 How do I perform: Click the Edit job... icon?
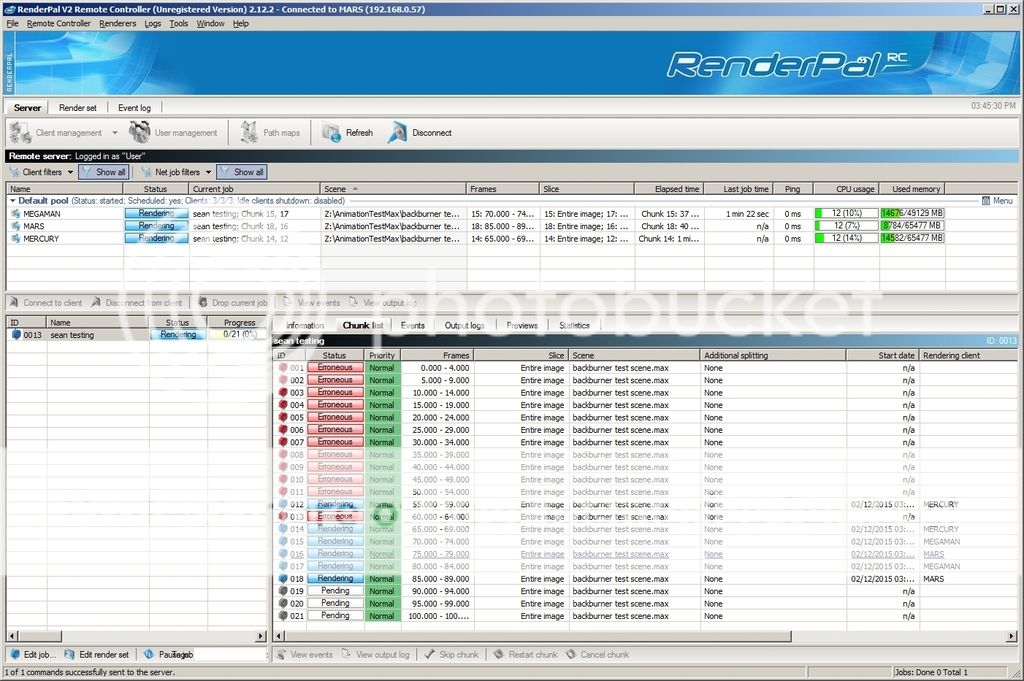pos(15,654)
